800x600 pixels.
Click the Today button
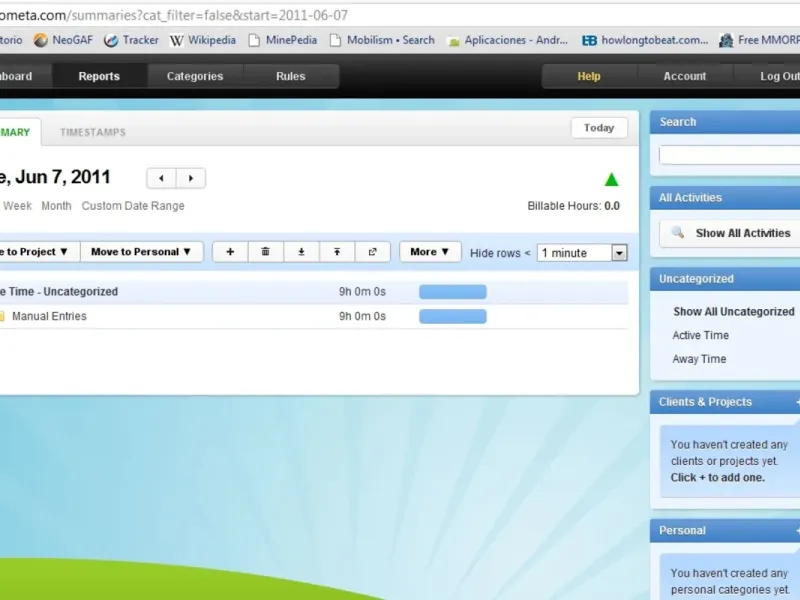[599, 128]
